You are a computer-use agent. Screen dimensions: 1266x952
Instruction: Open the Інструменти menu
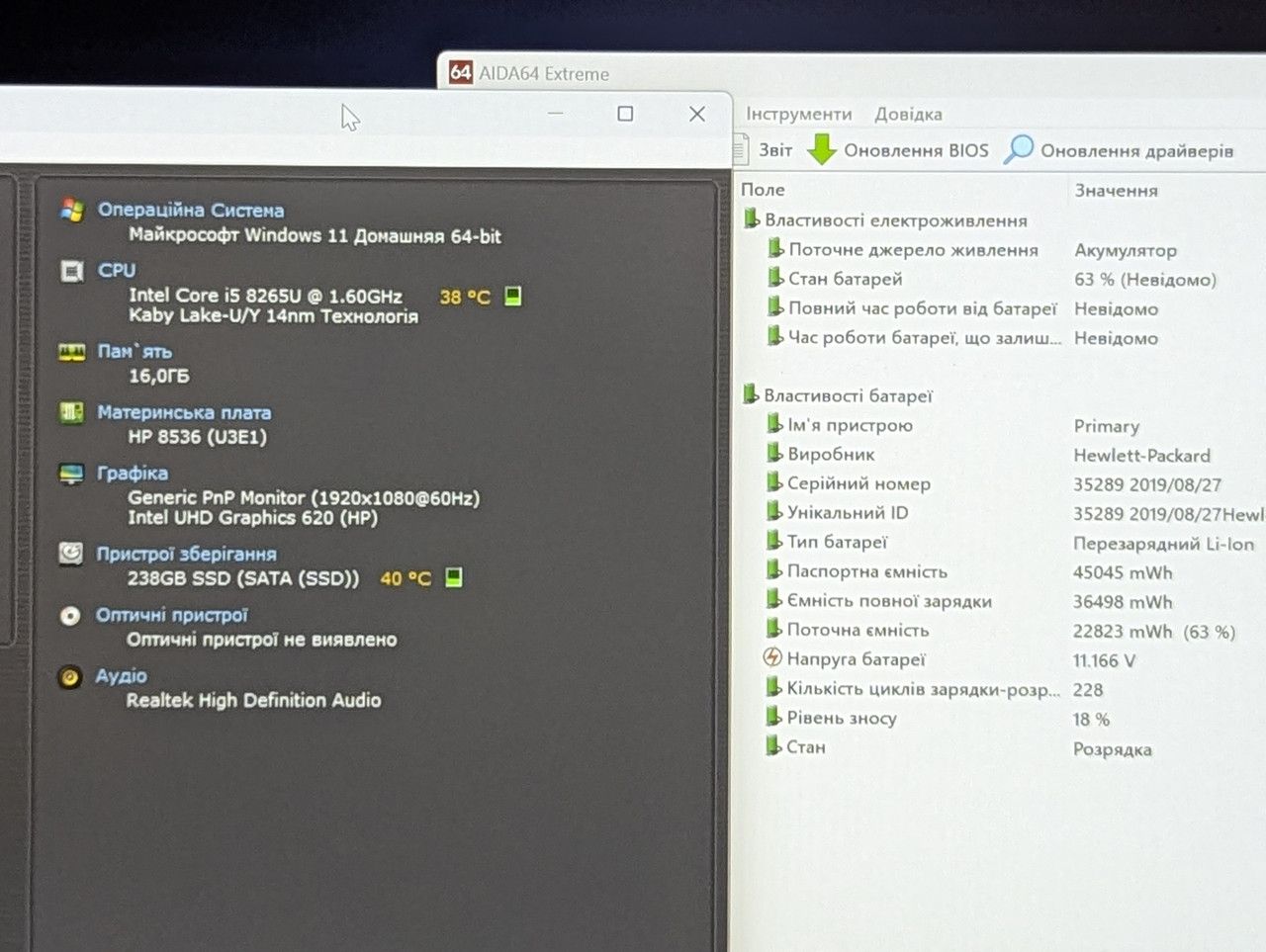798,114
